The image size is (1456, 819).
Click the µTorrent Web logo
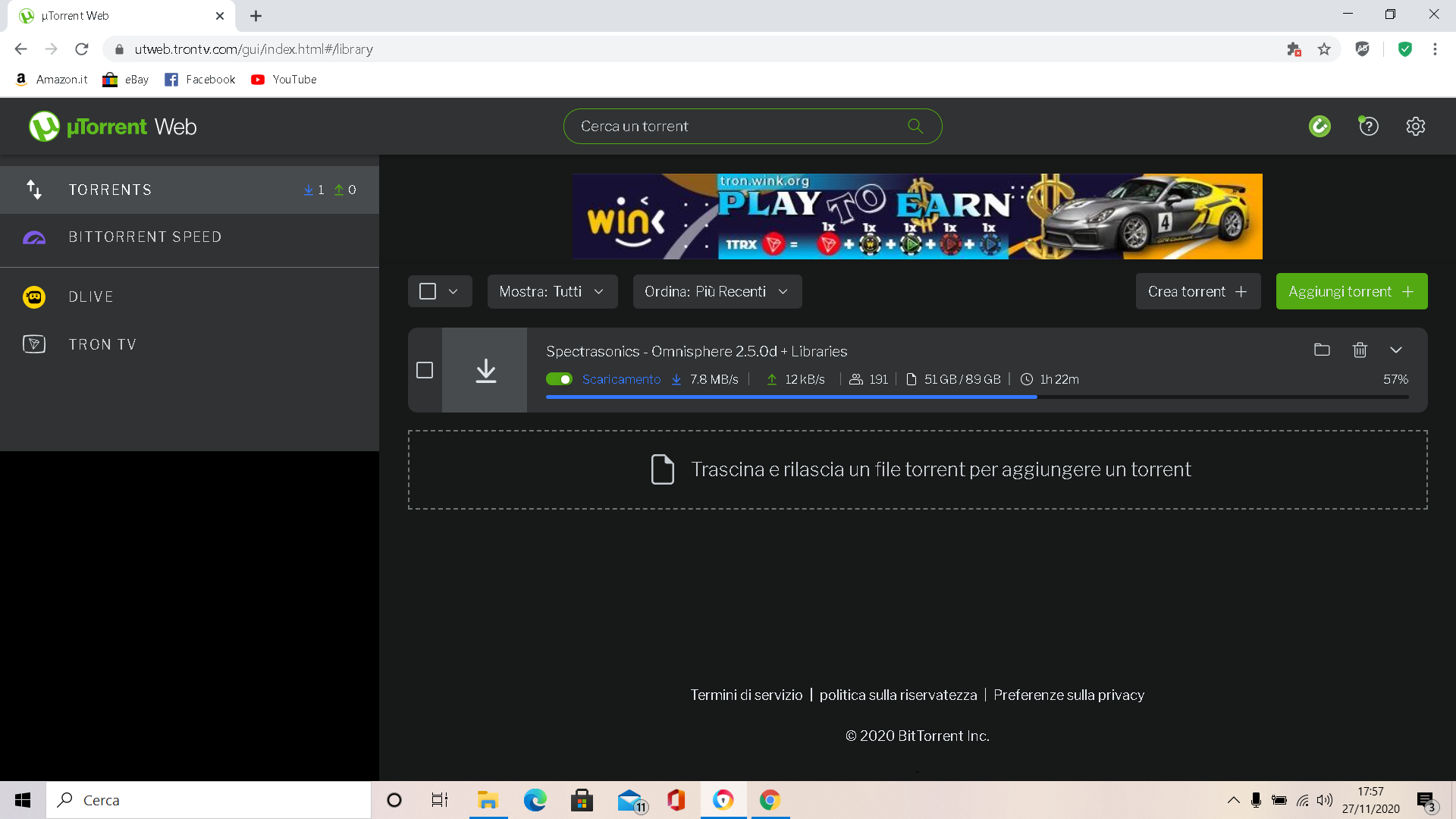pyautogui.click(x=112, y=127)
